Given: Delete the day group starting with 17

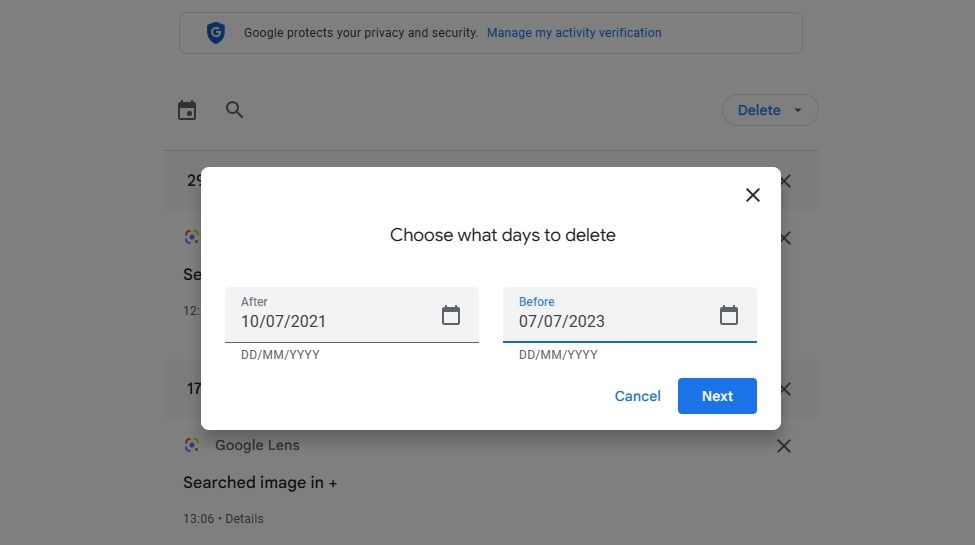Looking at the screenshot, I should coord(786,388).
